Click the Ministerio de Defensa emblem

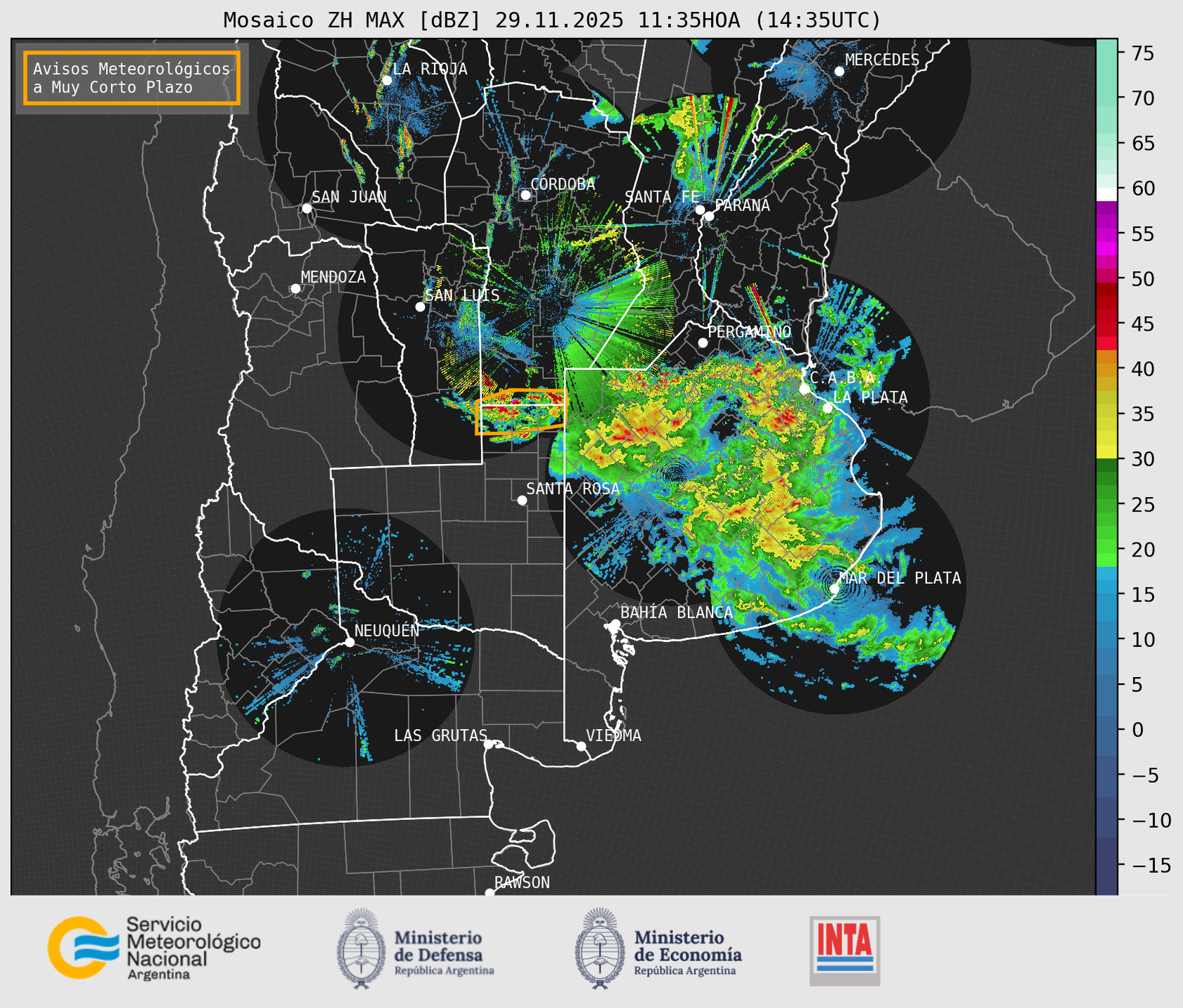click(361, 948)
